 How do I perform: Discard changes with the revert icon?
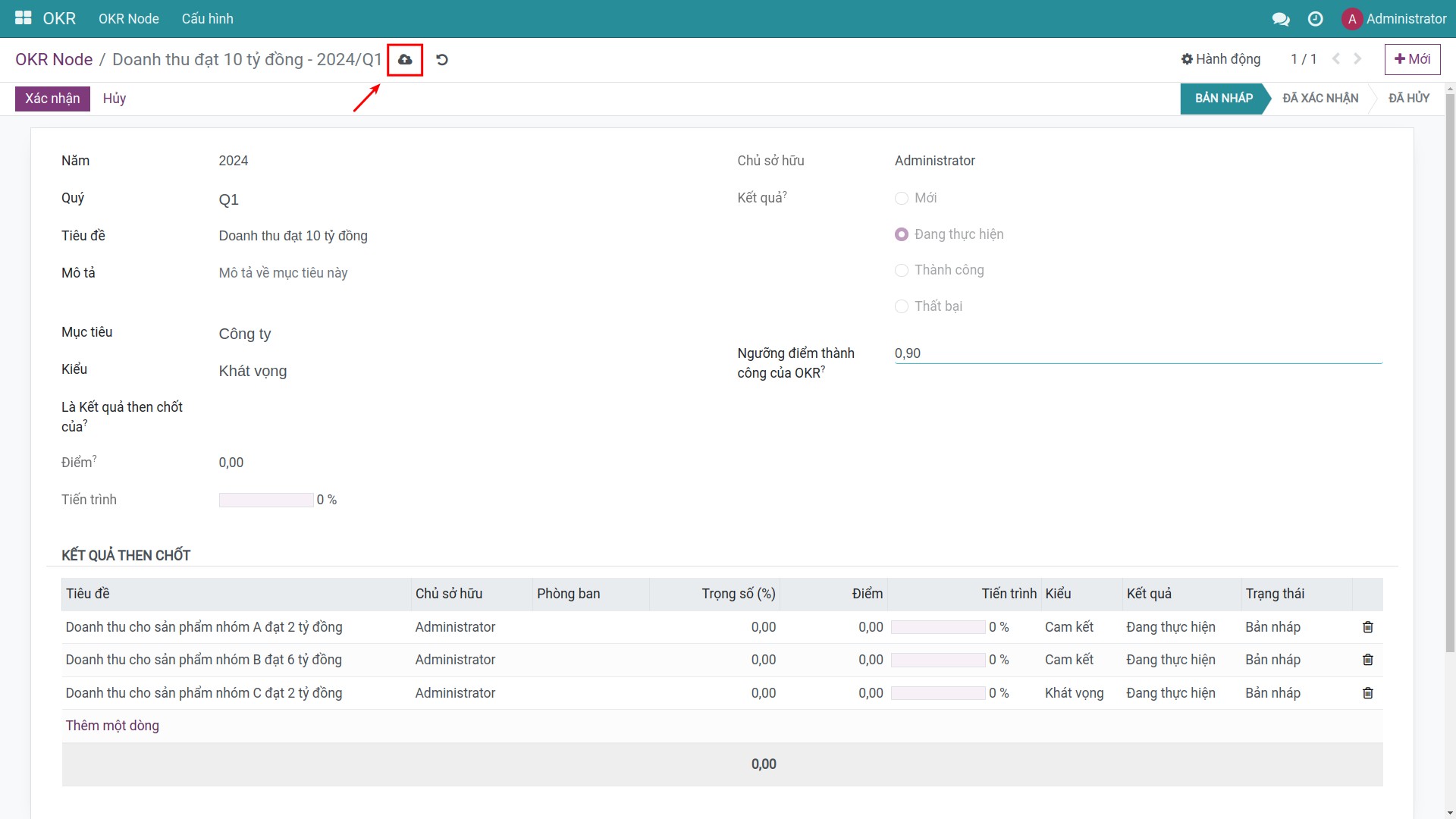point(442,60)
